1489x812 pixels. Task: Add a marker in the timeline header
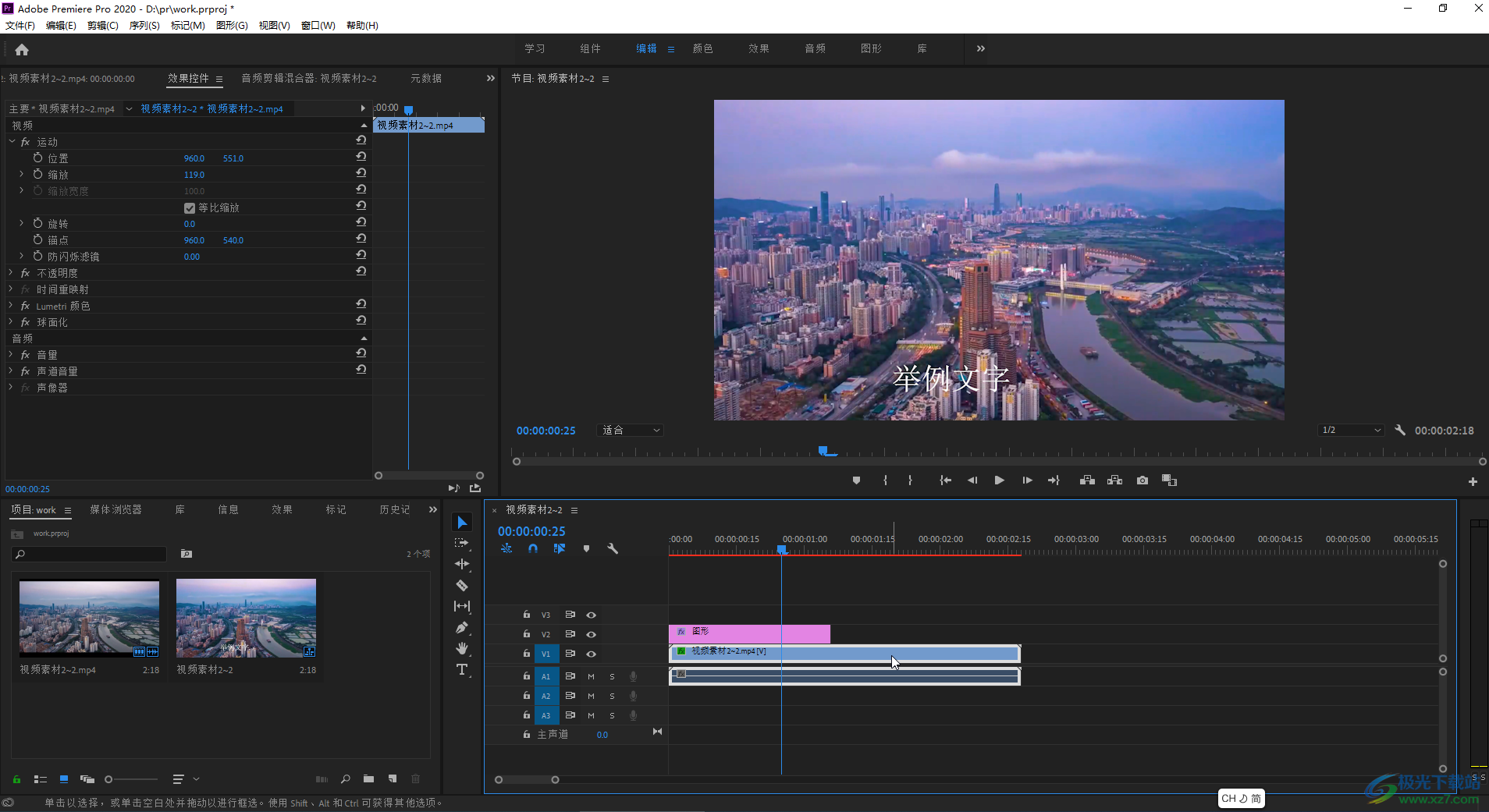[x=586, y=548]
